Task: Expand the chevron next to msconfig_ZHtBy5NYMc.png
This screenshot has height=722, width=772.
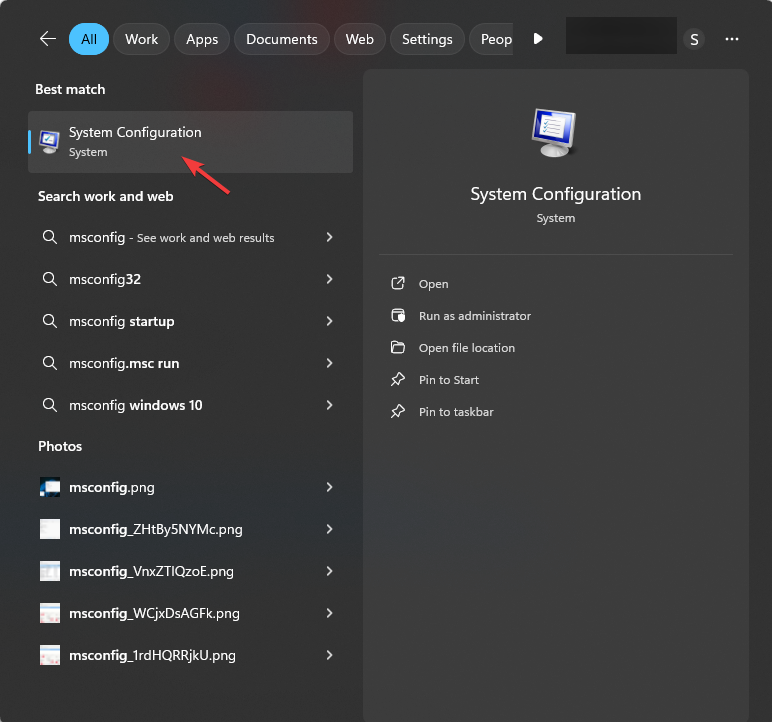Action: tap(329, 529)
